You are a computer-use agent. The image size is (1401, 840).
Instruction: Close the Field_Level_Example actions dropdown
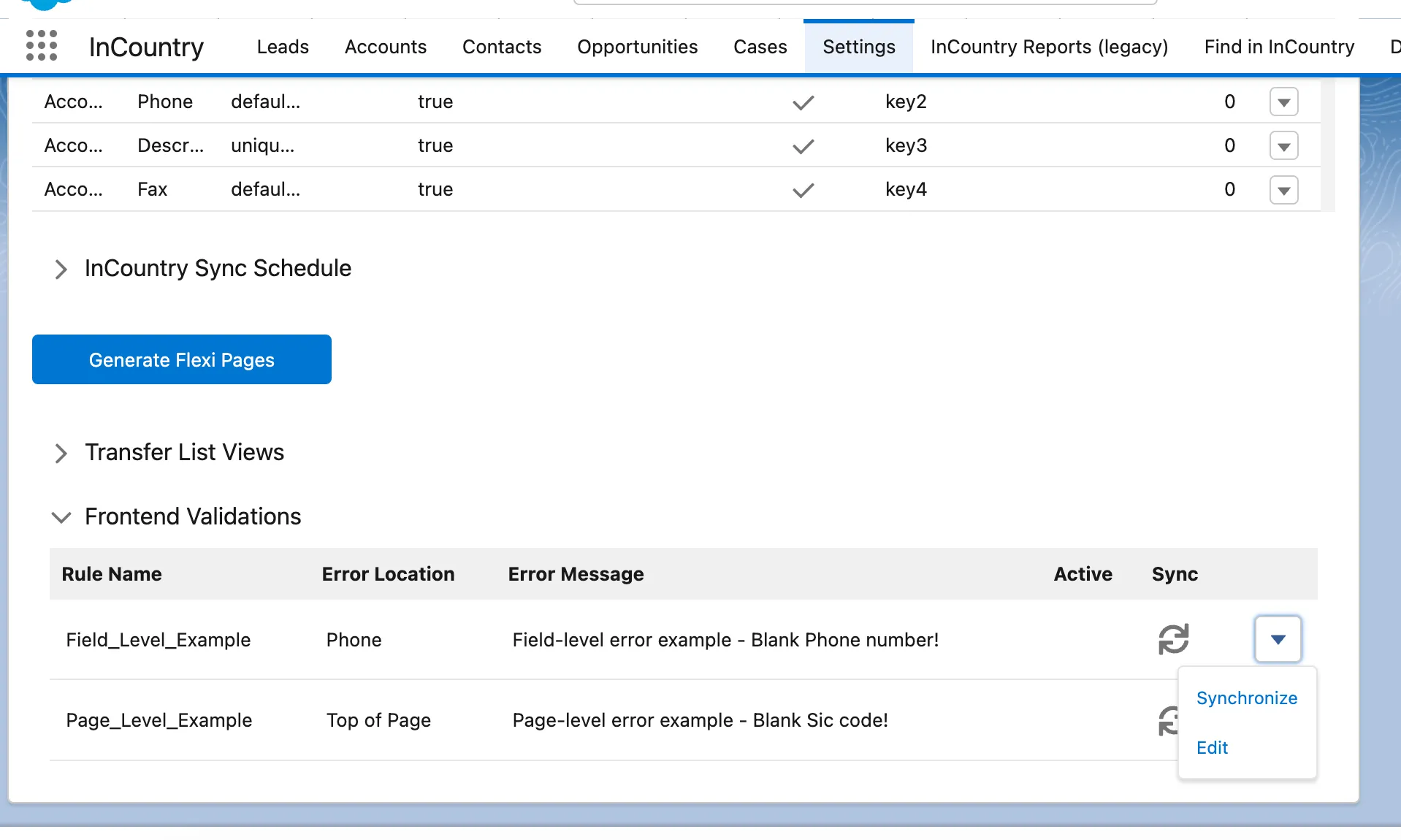pyautogui.click(x=1278, y=639)
